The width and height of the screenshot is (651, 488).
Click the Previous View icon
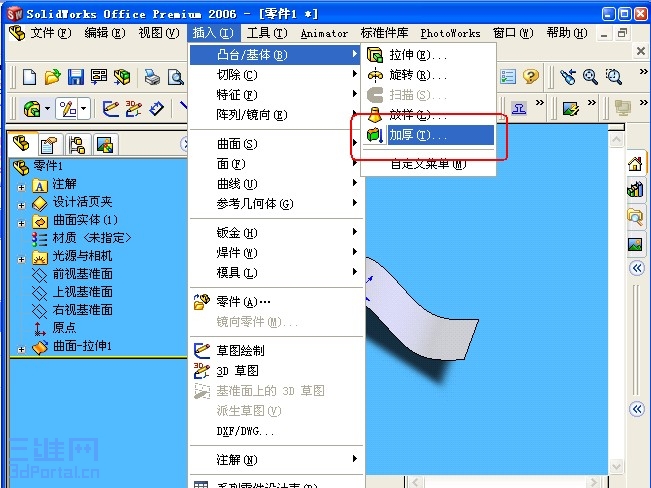568,77
